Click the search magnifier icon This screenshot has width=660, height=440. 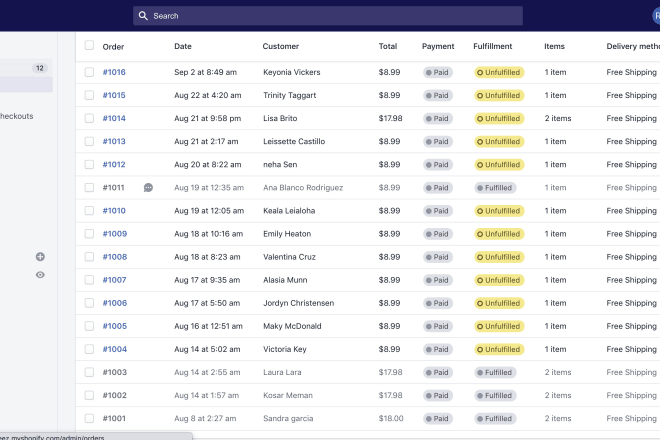143,16
